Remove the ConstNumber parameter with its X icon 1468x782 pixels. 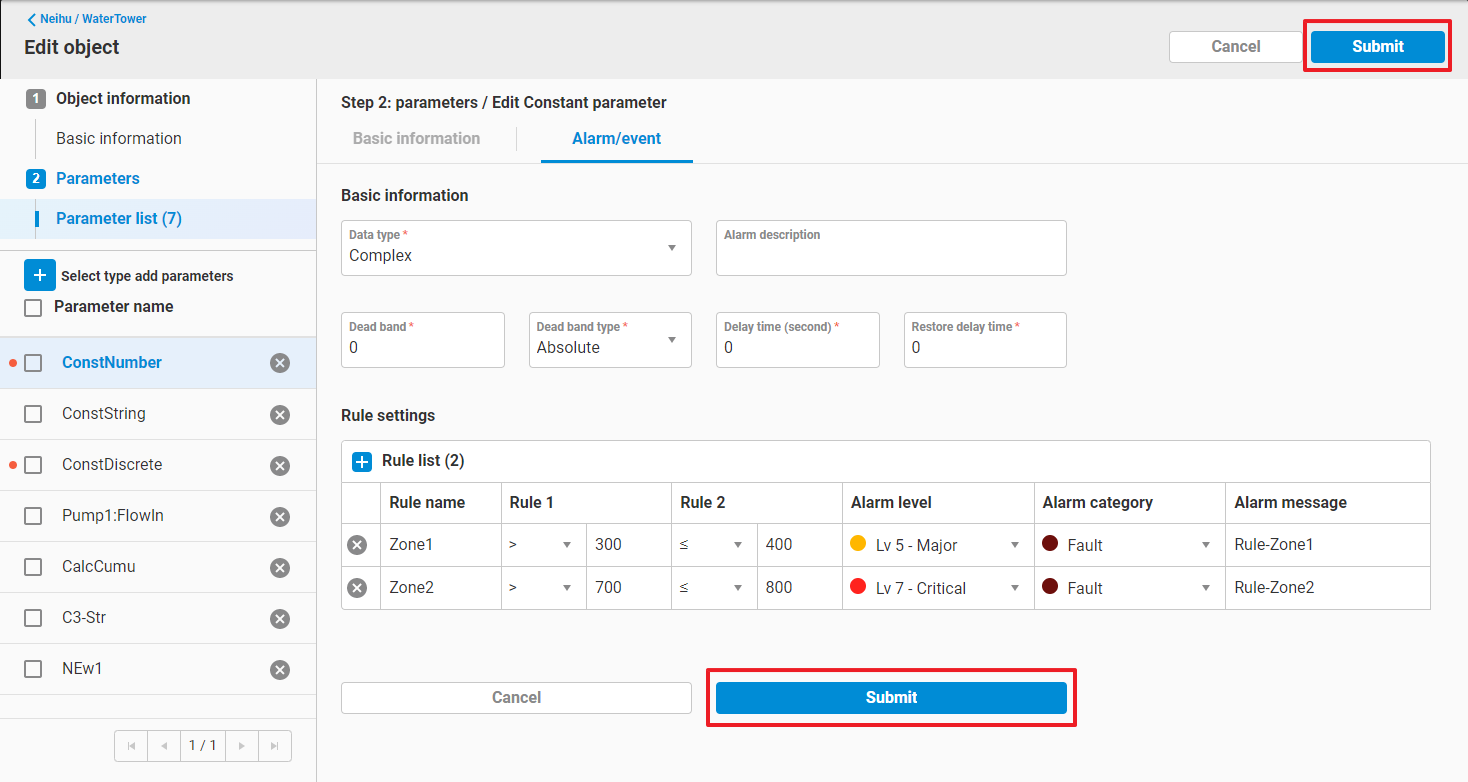click(280, 363)
